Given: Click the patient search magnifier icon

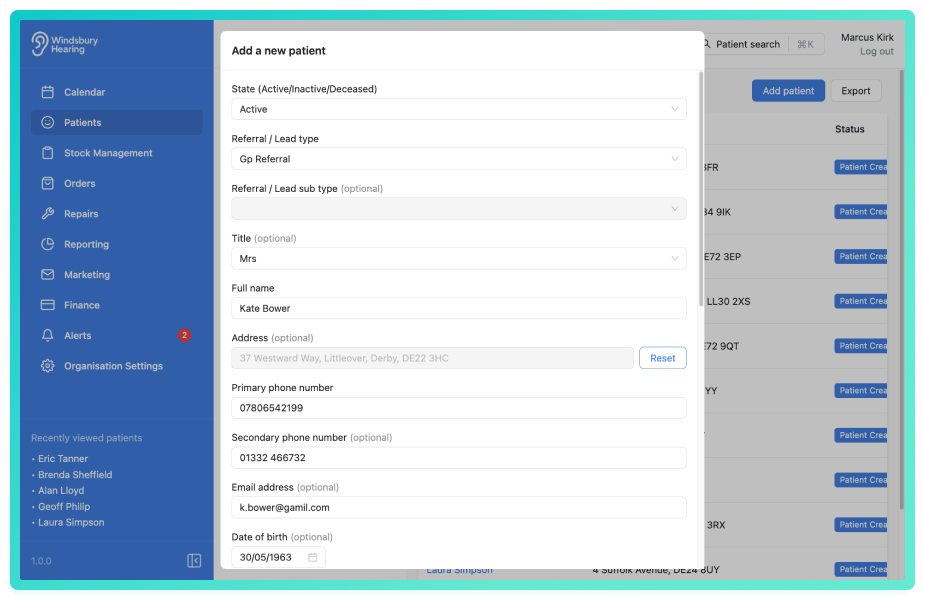Looking at the screenshot, I should (706, 44).
